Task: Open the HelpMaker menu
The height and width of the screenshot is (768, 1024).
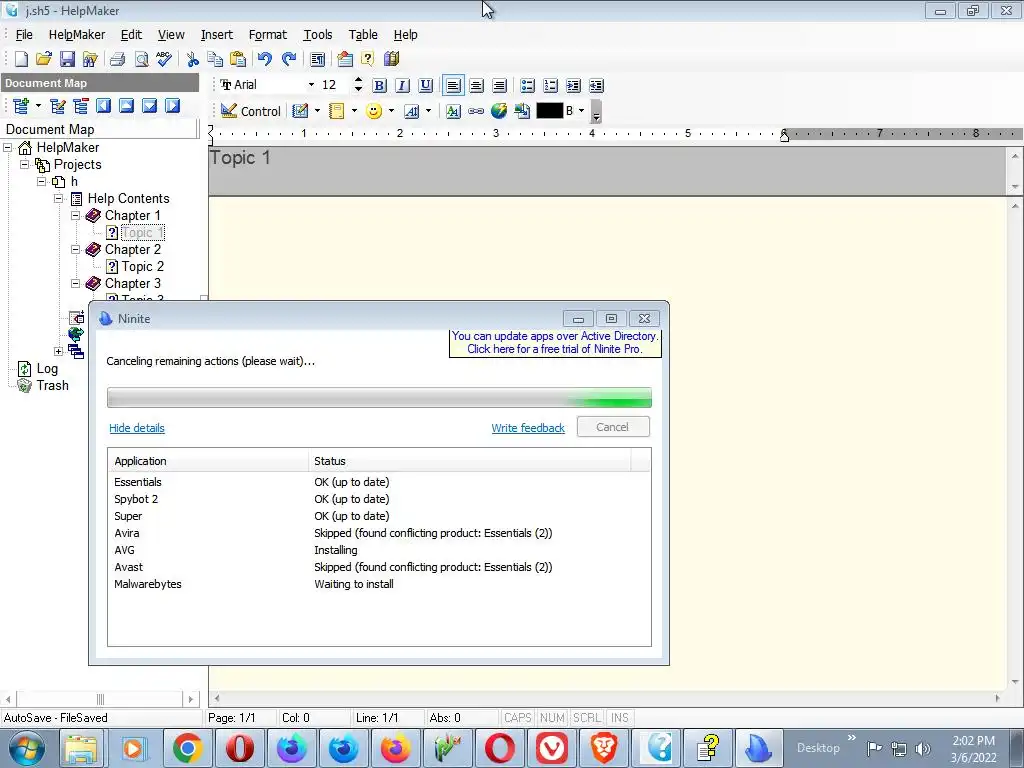Action: coord(76,35)
